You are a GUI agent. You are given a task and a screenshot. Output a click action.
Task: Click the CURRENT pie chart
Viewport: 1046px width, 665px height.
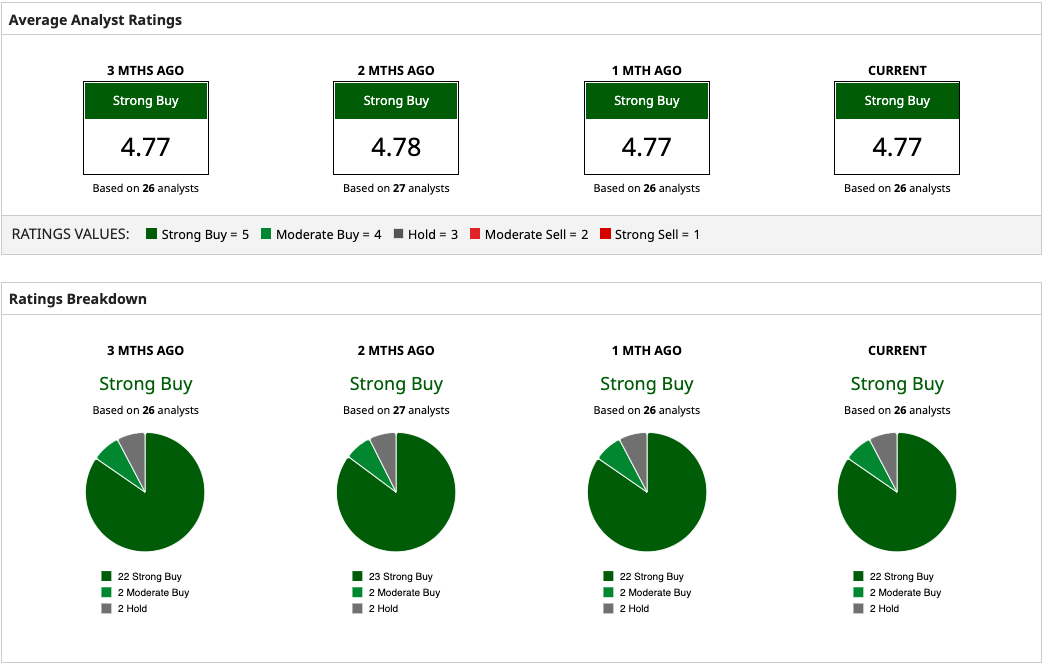coord(897,492)
